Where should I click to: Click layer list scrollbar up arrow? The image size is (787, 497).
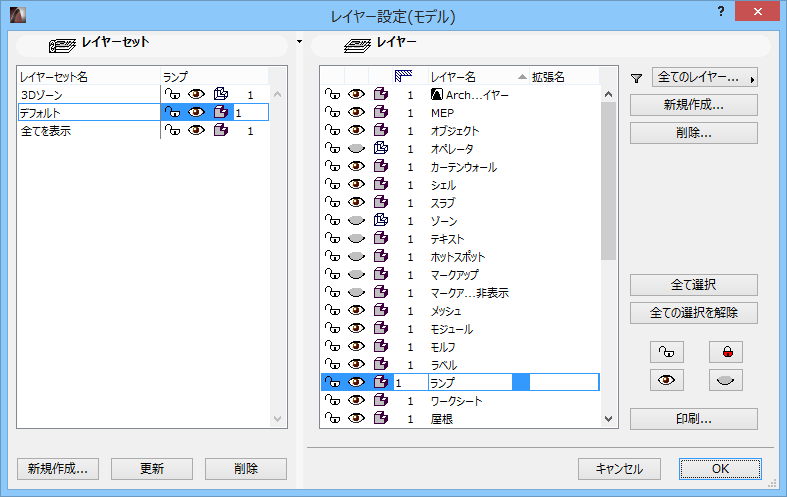point(608,94)
